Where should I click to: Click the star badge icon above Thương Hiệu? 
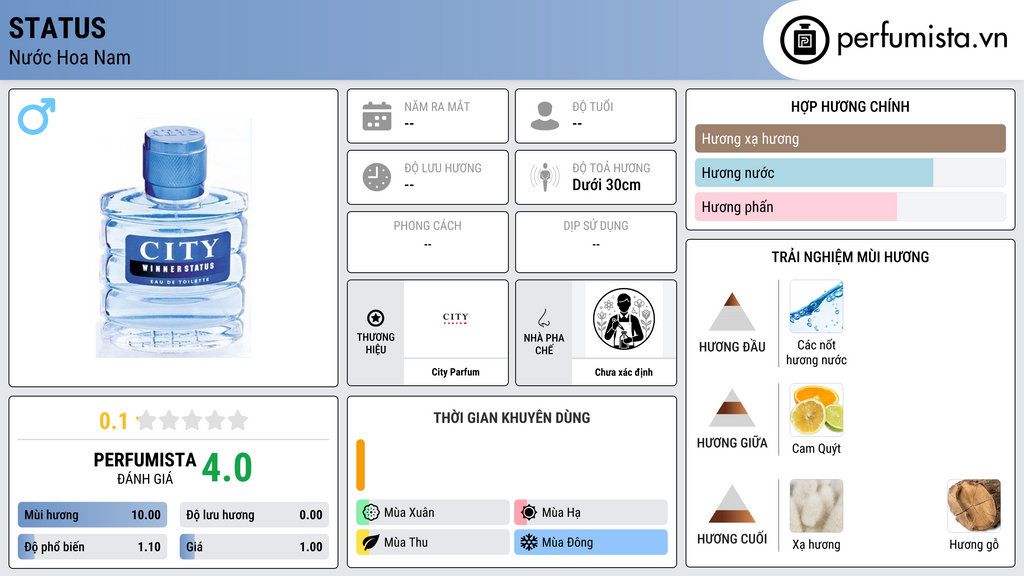pyautogui.click(x=376, y=318)
